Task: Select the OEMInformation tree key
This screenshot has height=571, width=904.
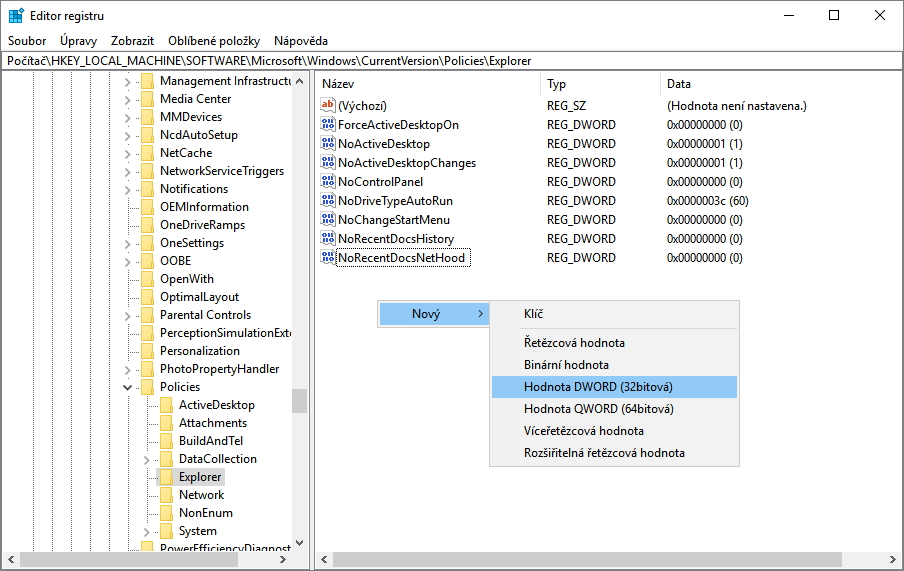Action: tap(204, 206)
